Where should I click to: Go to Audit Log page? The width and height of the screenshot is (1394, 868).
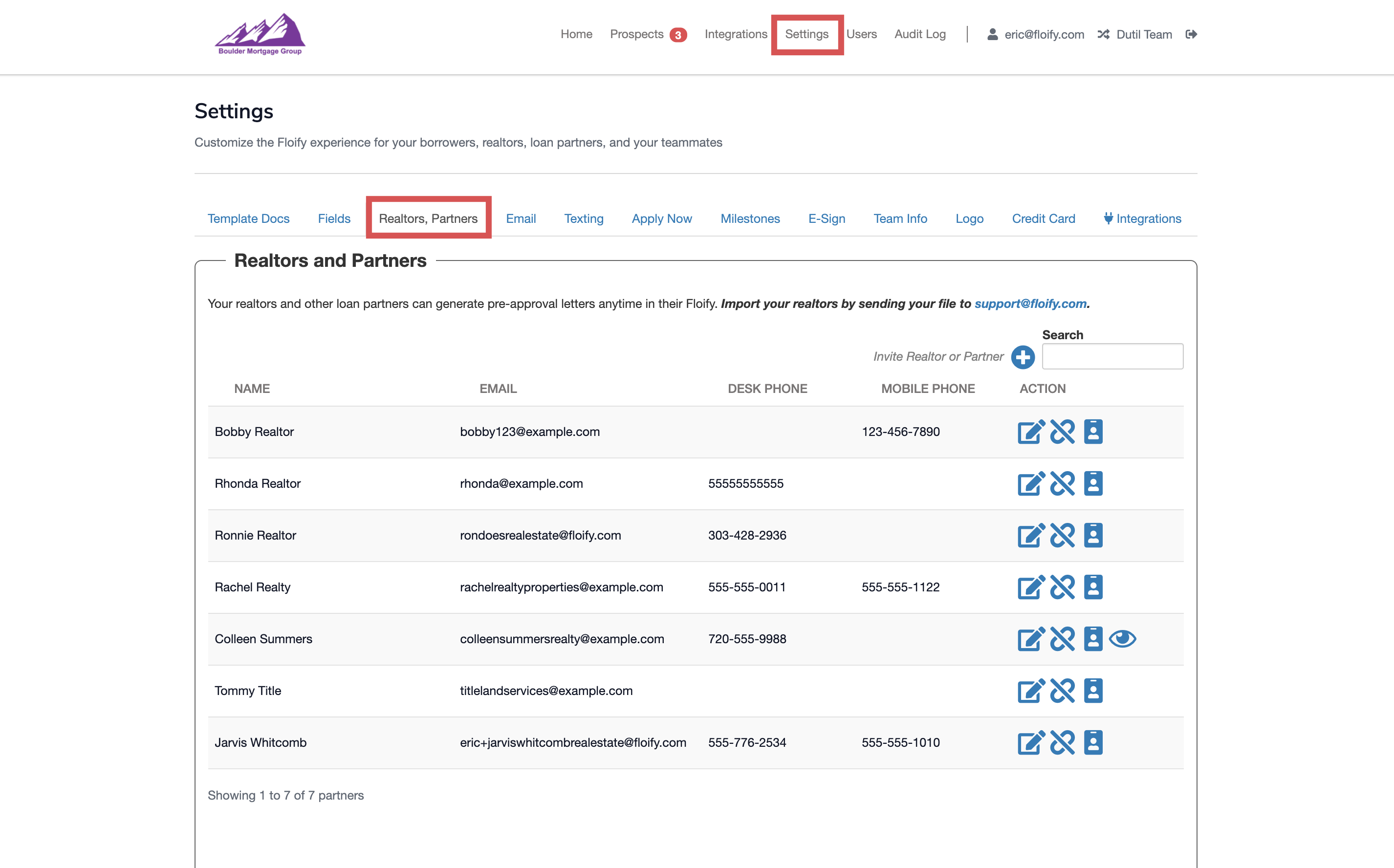pos(920,34)
